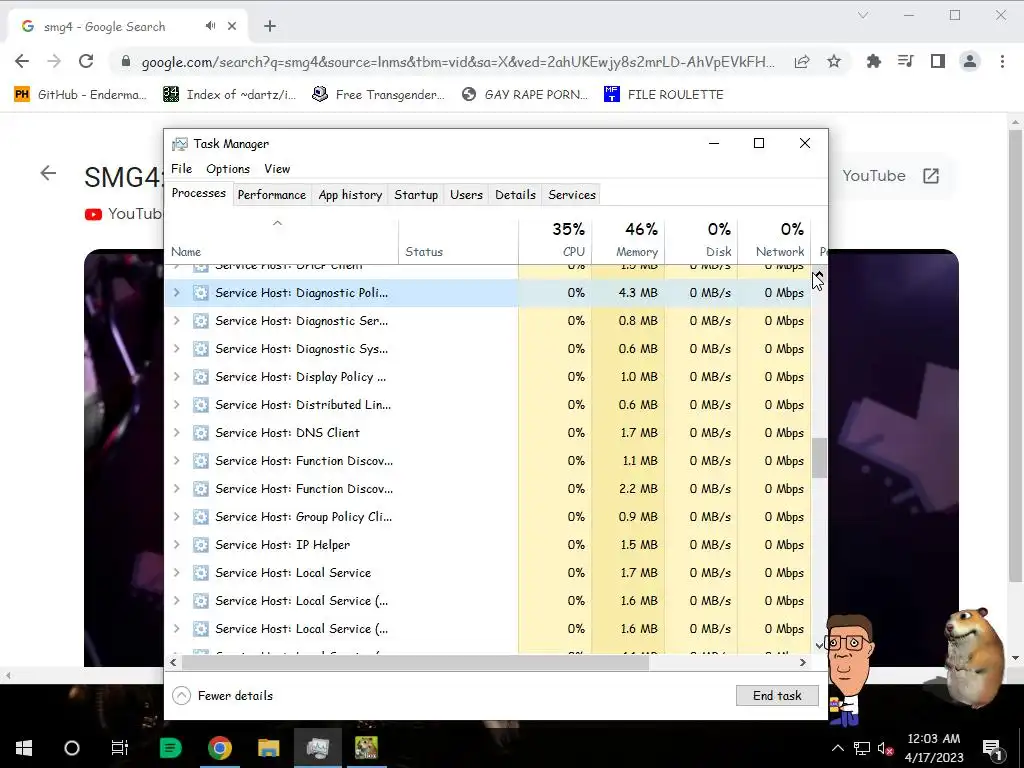The height and width of the screenshot is (768, 1024).
Task: Open the Windows Start menu
Action: (x=24, y=748)
